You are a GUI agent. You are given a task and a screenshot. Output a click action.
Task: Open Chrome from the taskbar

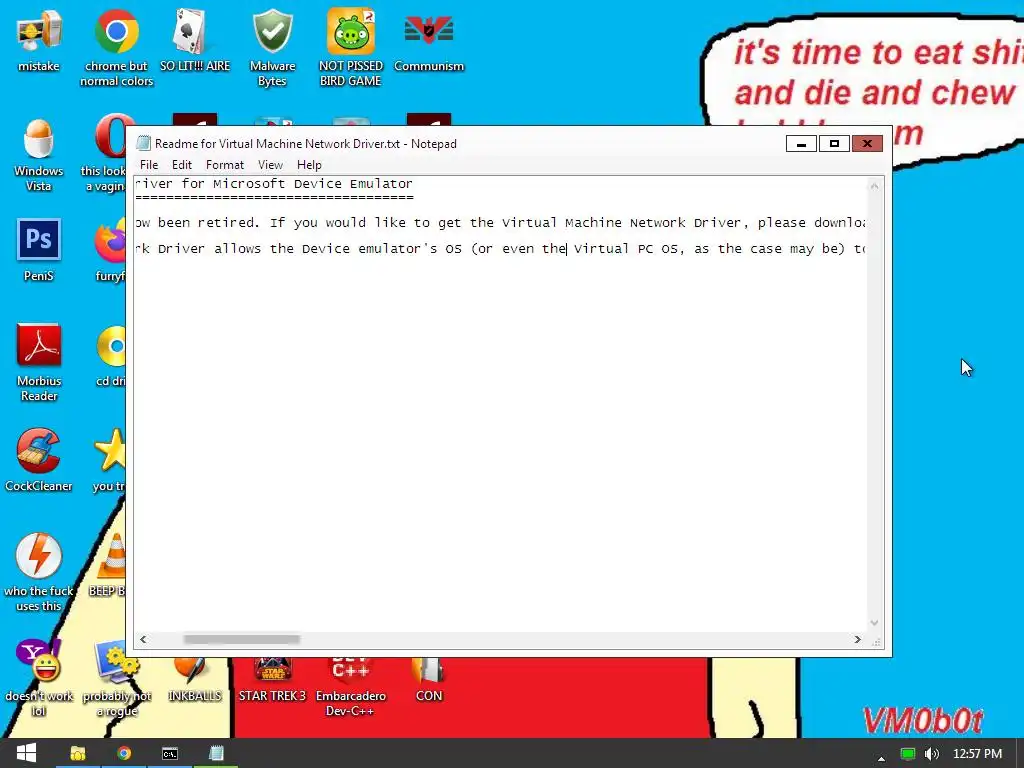tap(124, 754)
